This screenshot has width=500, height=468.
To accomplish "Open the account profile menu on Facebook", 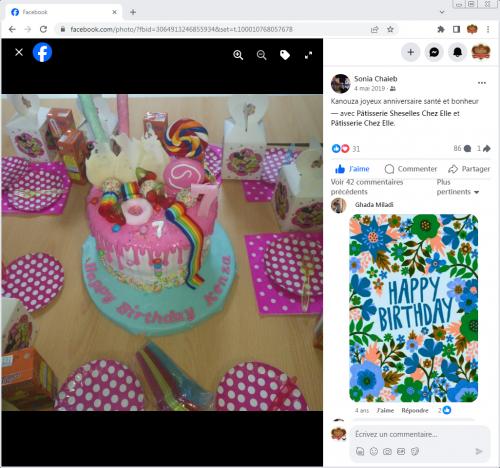I will (x=481, y=52).
